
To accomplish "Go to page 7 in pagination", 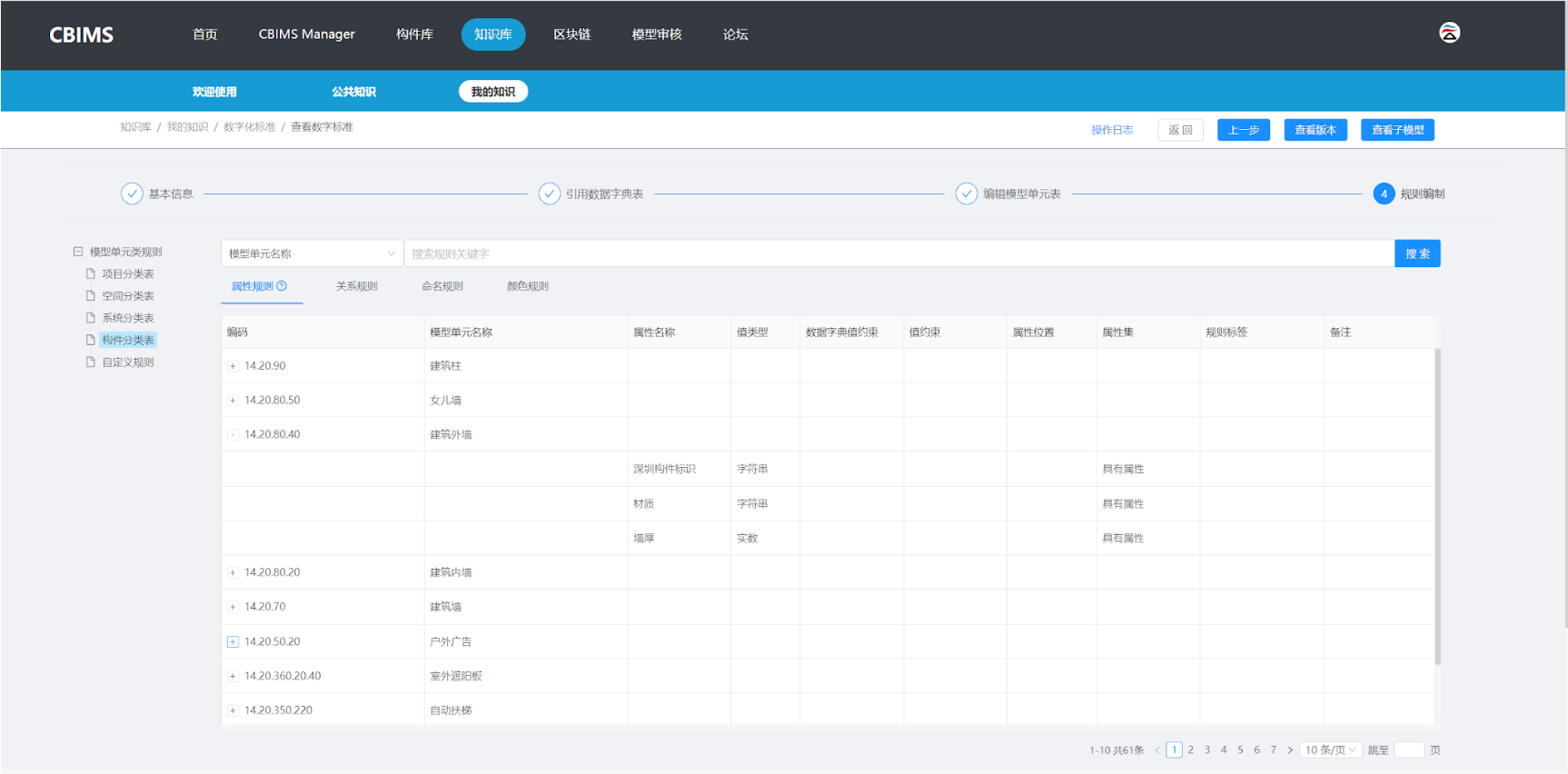I will click(1274, 750).
